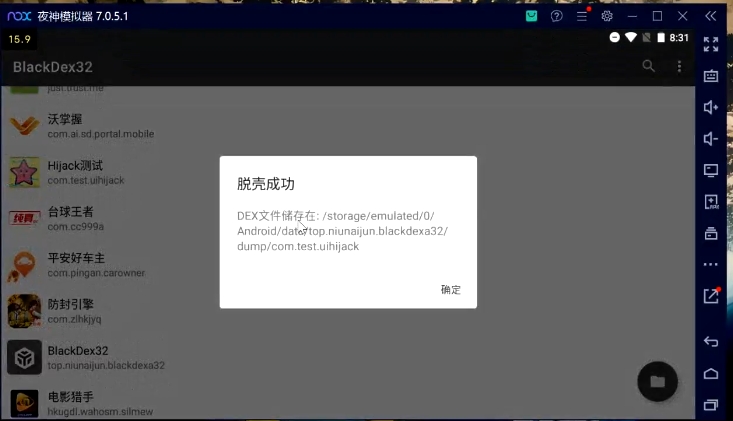Click BlackDex32 app bar title
The image size is (733, 421).
[x=53, y=67]
